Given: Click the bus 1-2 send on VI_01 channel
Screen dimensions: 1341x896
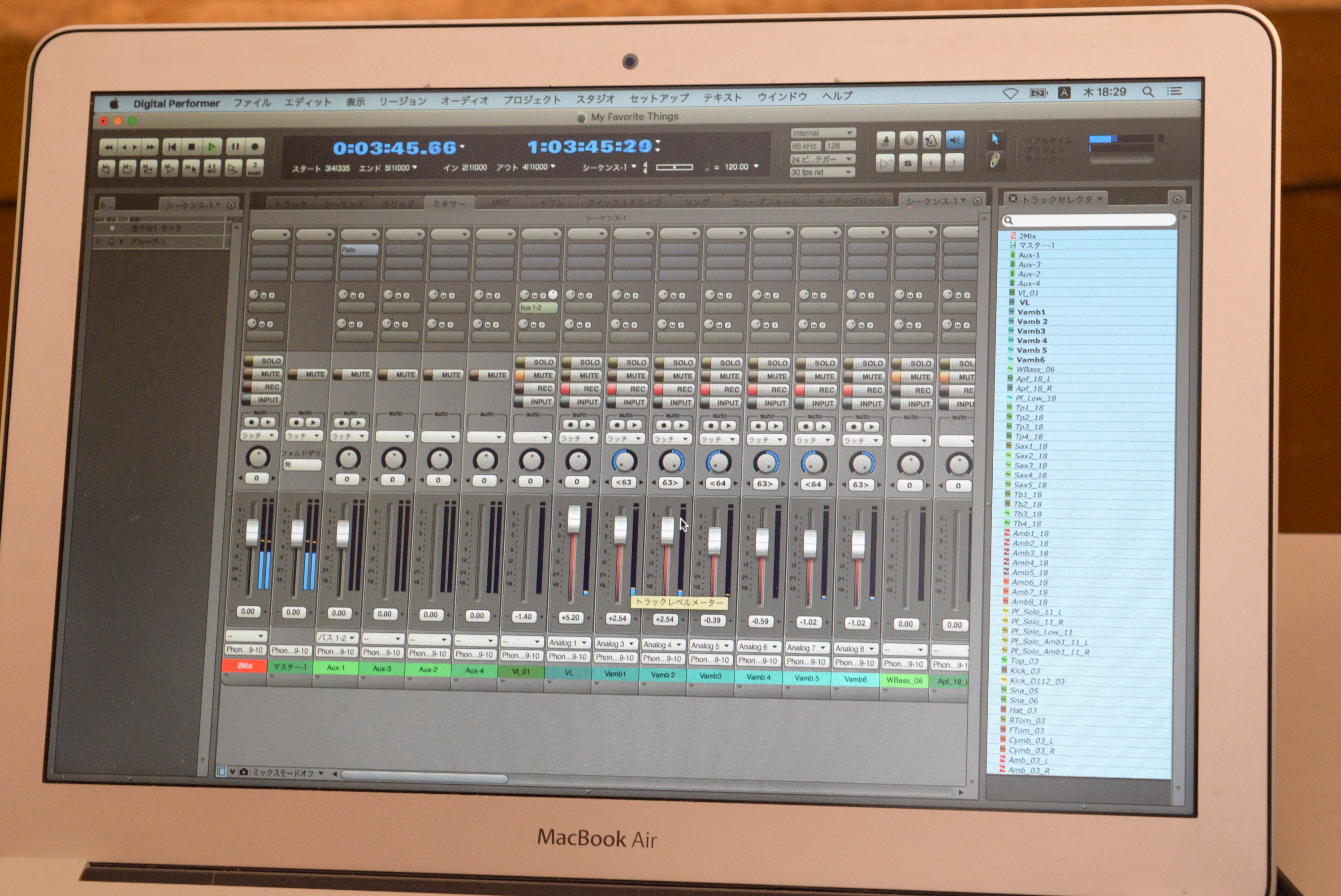Looking at the screenshot, I should pyautogui.click(x=538, y=308).
